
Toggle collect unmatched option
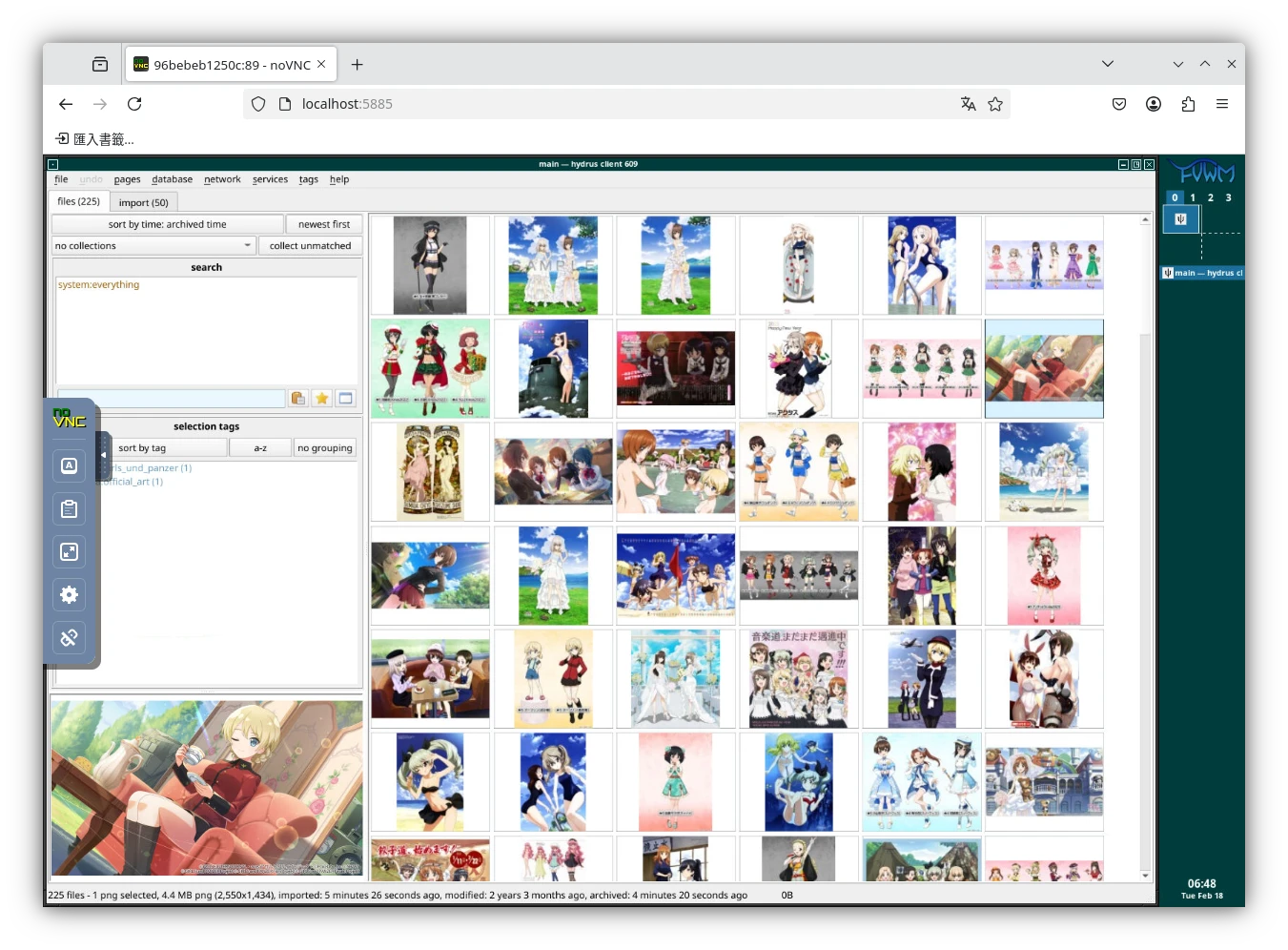(x=310, y=246)
